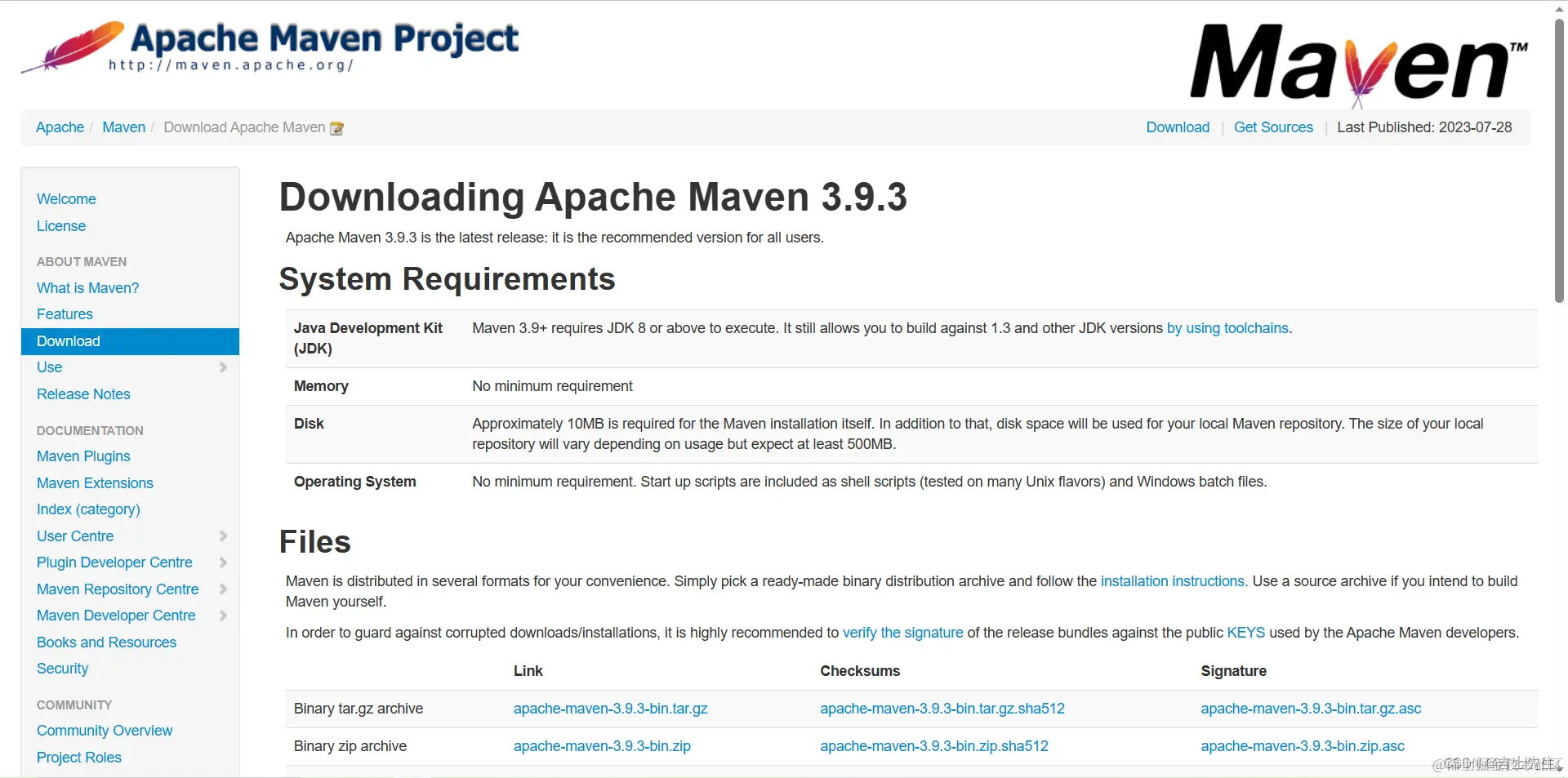Image resolution: width=1568 pixels, height=778 pixels.
Task: Click 'Binary zip archive' row label
Action: click(350, 746)
